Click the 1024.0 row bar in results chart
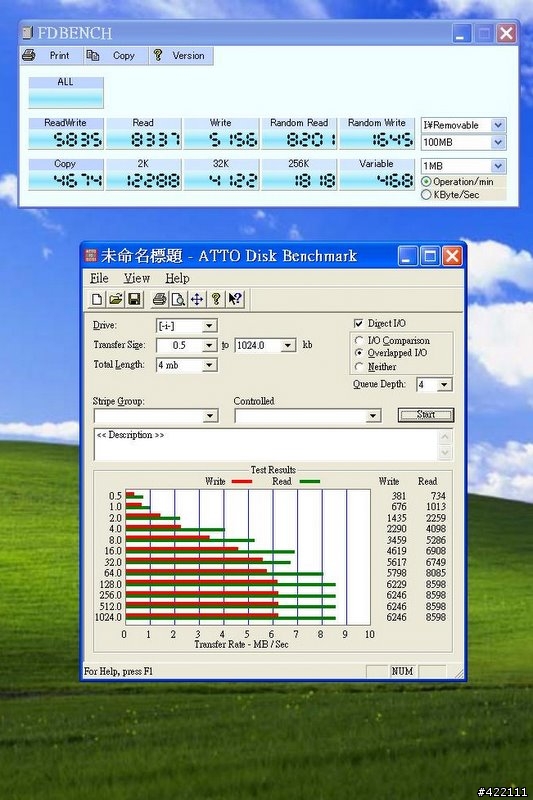 pyautogui.click(x=231, y=617)
